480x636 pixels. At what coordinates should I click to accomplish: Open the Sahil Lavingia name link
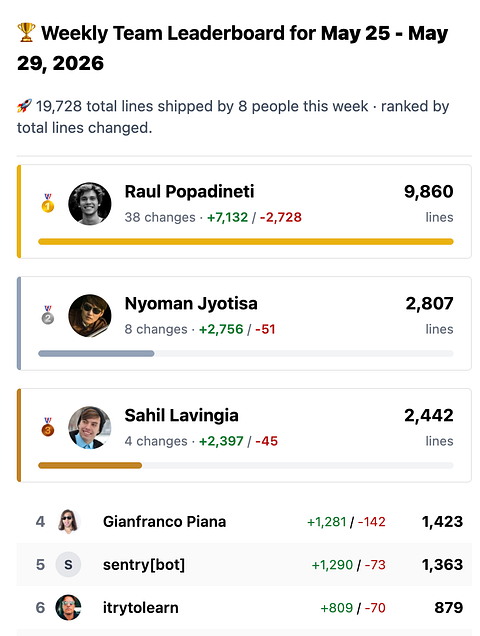181,416
